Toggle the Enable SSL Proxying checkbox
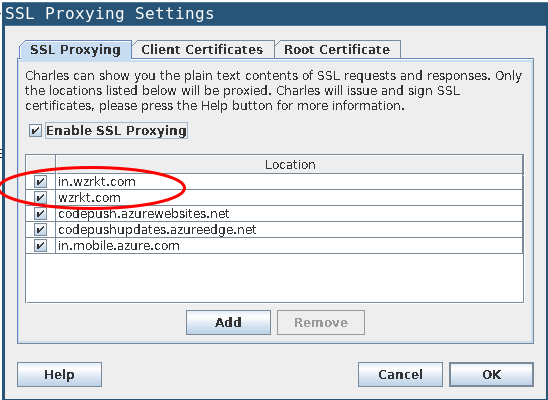Screen dimensions: 548x400 (35, 131)
